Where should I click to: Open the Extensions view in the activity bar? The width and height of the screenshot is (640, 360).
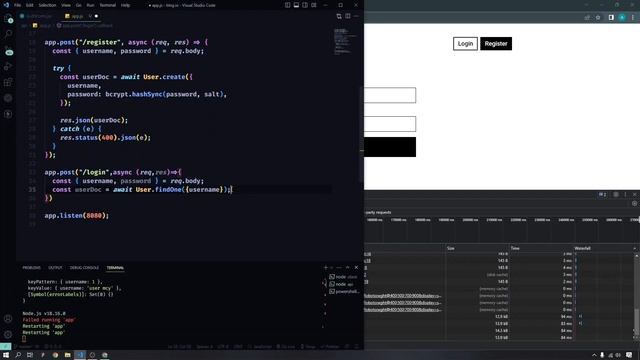[8, 82]
